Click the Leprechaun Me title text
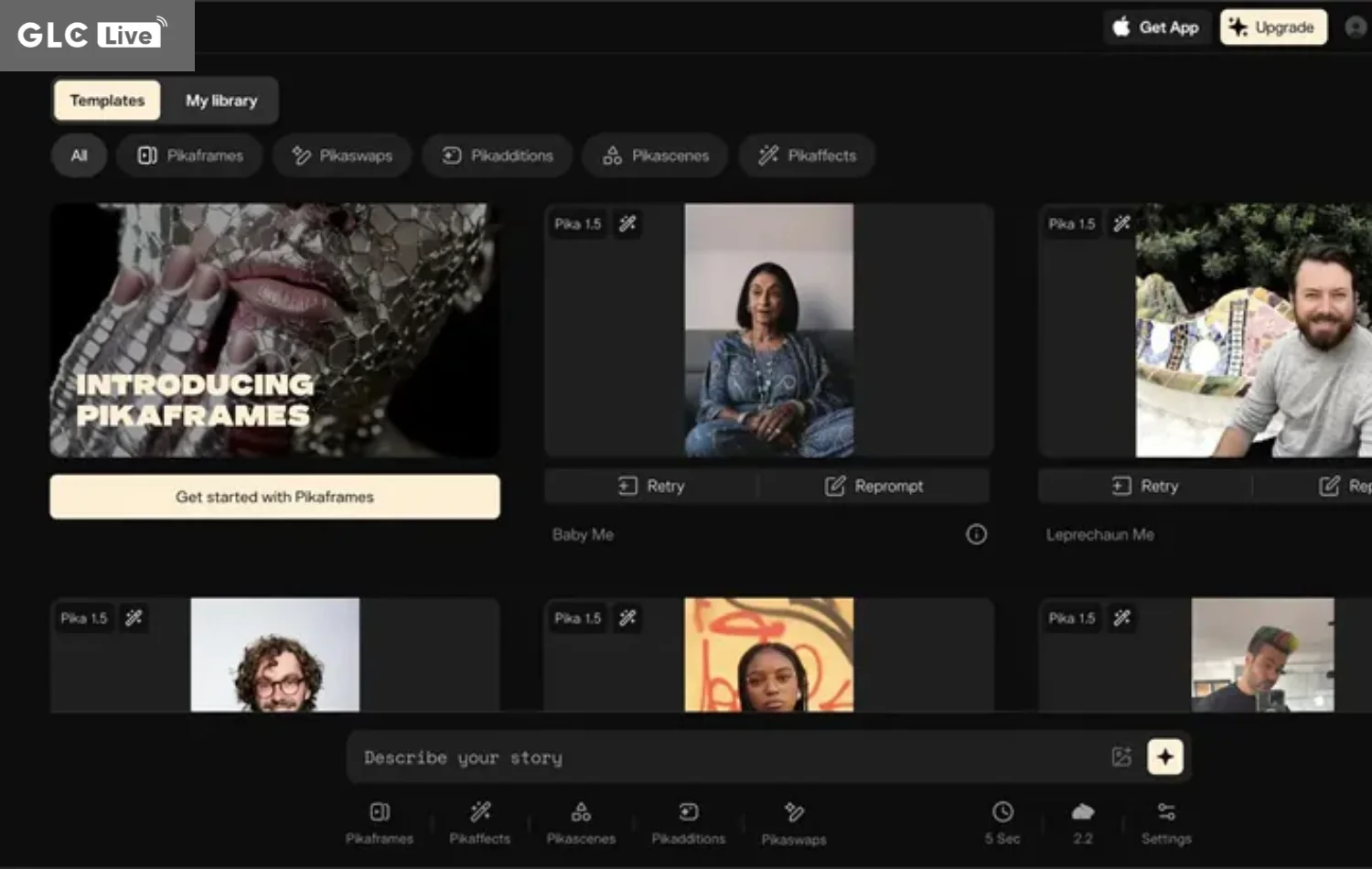The height and width of the screenshot is (869, 1372). (1100, 534)
